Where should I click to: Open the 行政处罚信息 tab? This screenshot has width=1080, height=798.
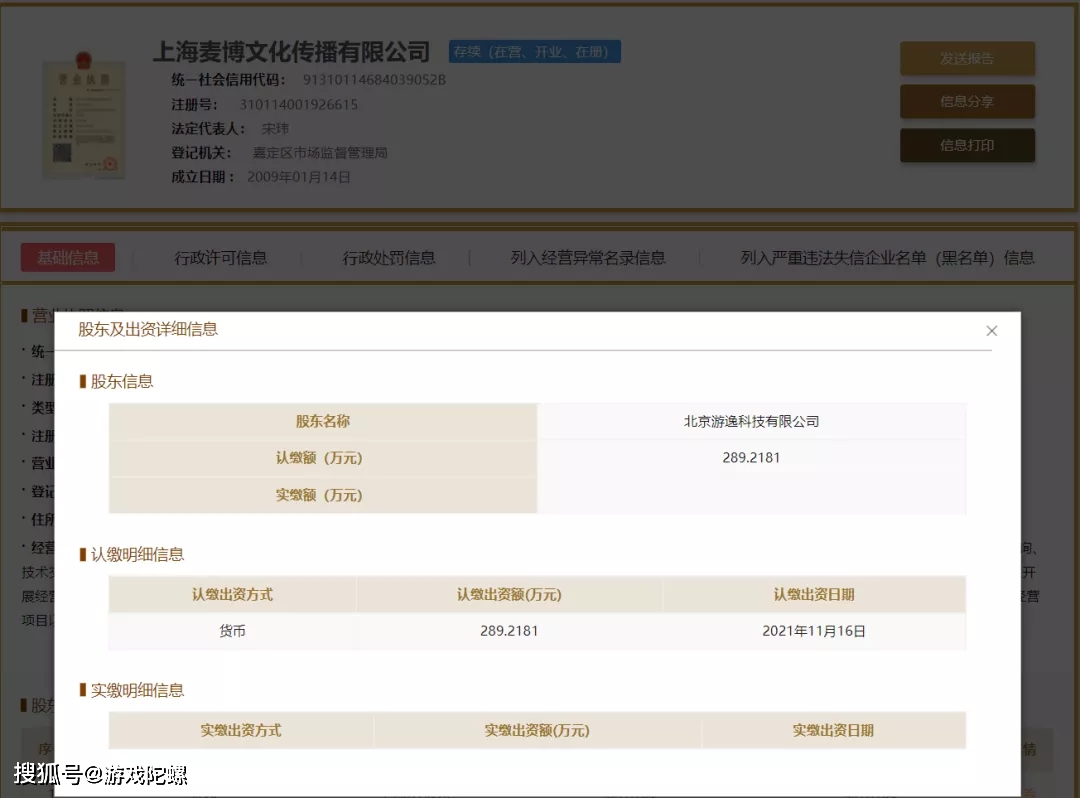389,258
